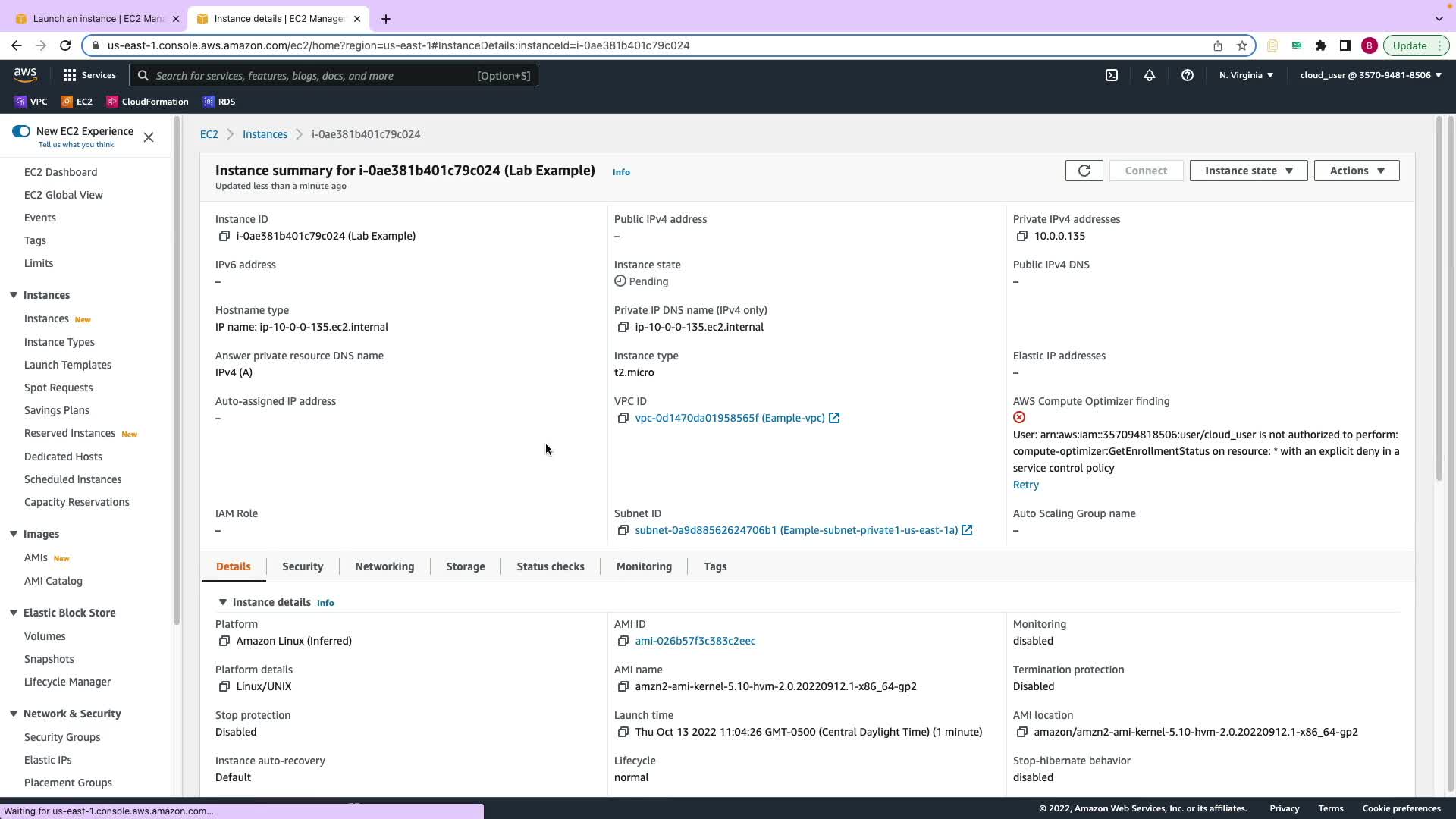The height and width of the screenshot is (819, 1456).
Task: Click the refresh instance summary button
Action: coord(1084,171)
